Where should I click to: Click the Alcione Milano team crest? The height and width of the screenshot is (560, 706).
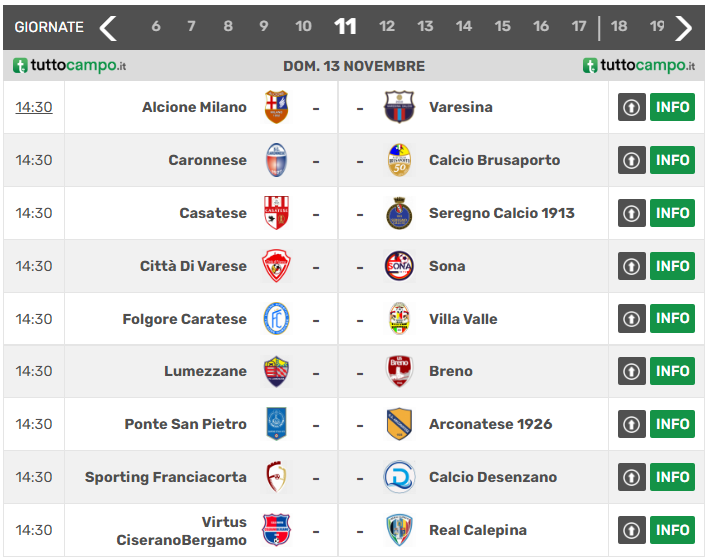(x=276, y=107)
